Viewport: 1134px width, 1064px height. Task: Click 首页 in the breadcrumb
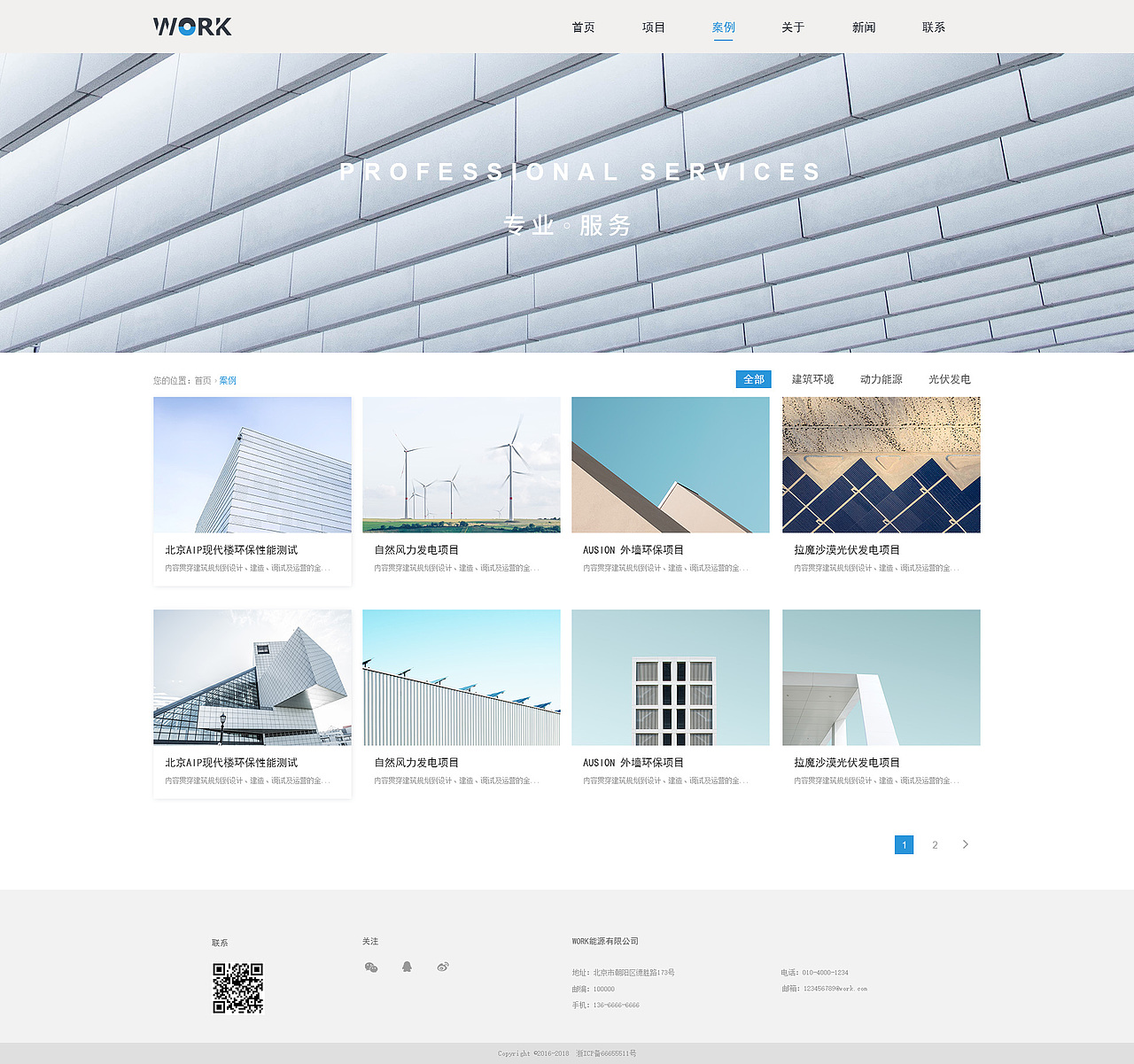point(203,381)
